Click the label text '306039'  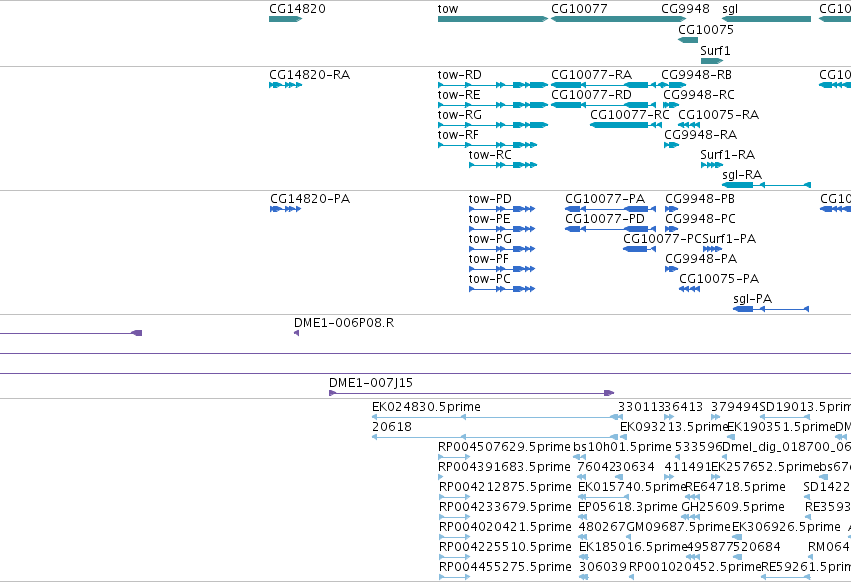click(602, 567)
